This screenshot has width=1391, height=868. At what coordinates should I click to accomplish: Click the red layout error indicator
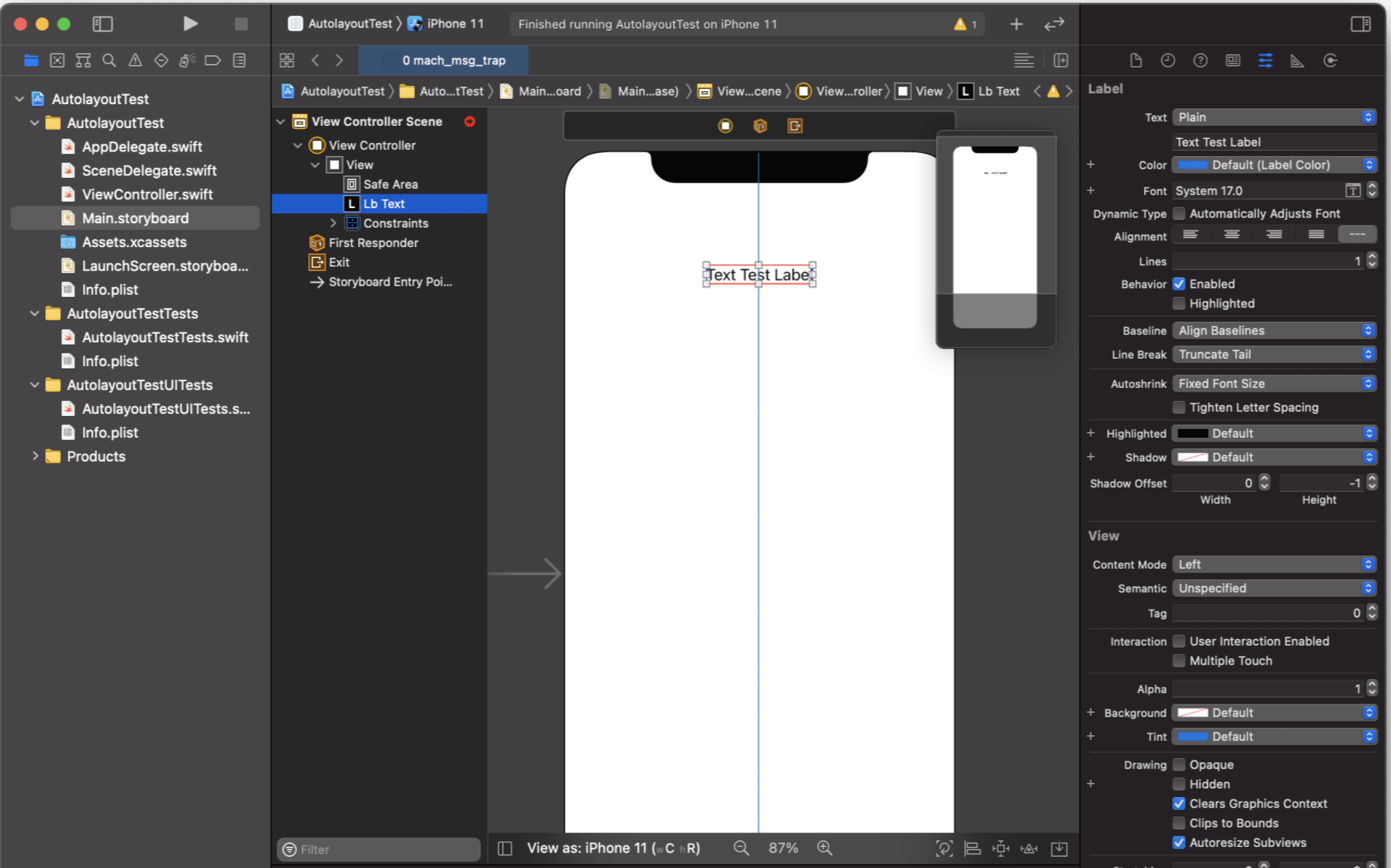coord(470,121)
